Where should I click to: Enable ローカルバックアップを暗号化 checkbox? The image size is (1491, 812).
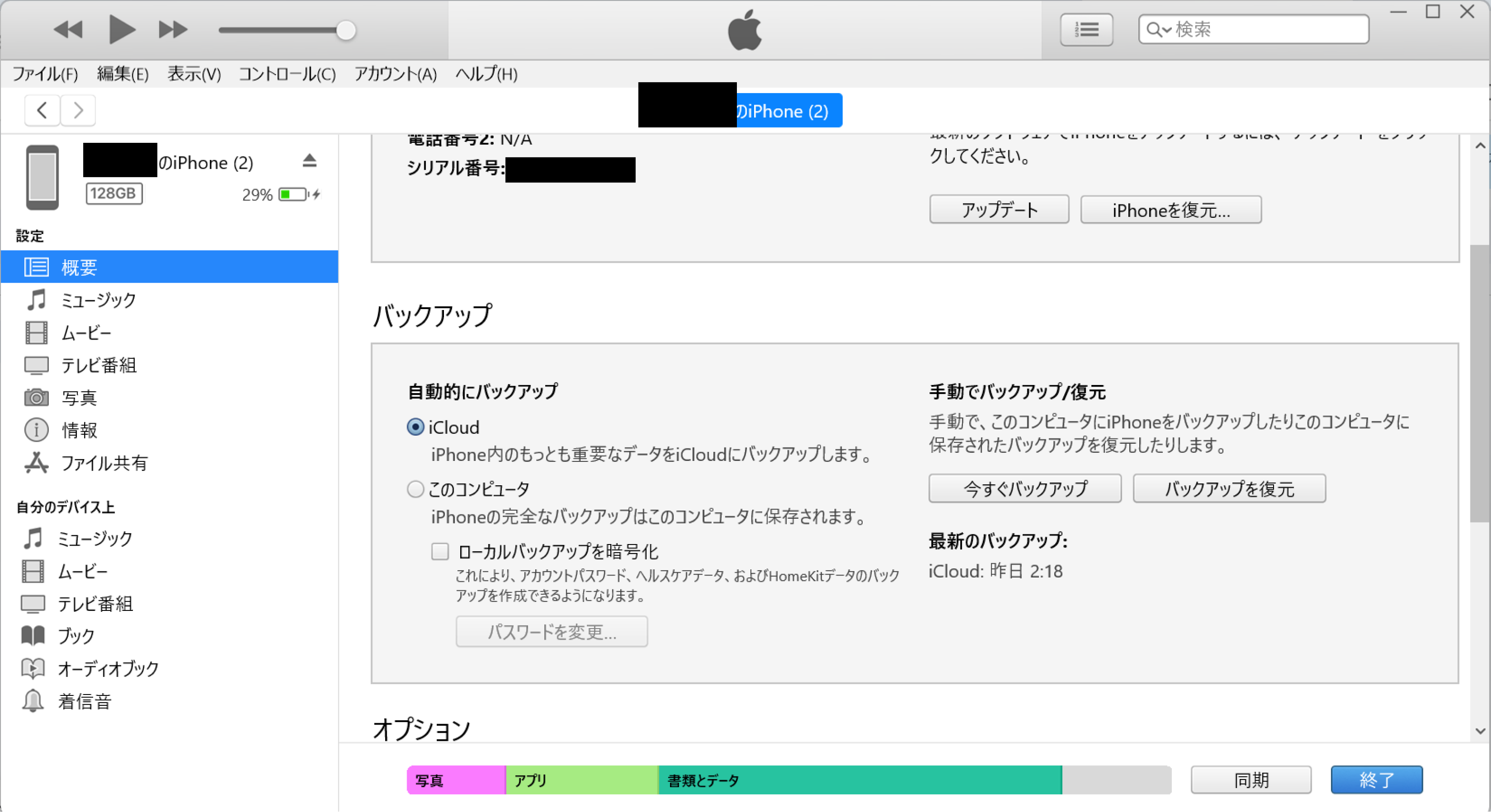coord(440,551)
